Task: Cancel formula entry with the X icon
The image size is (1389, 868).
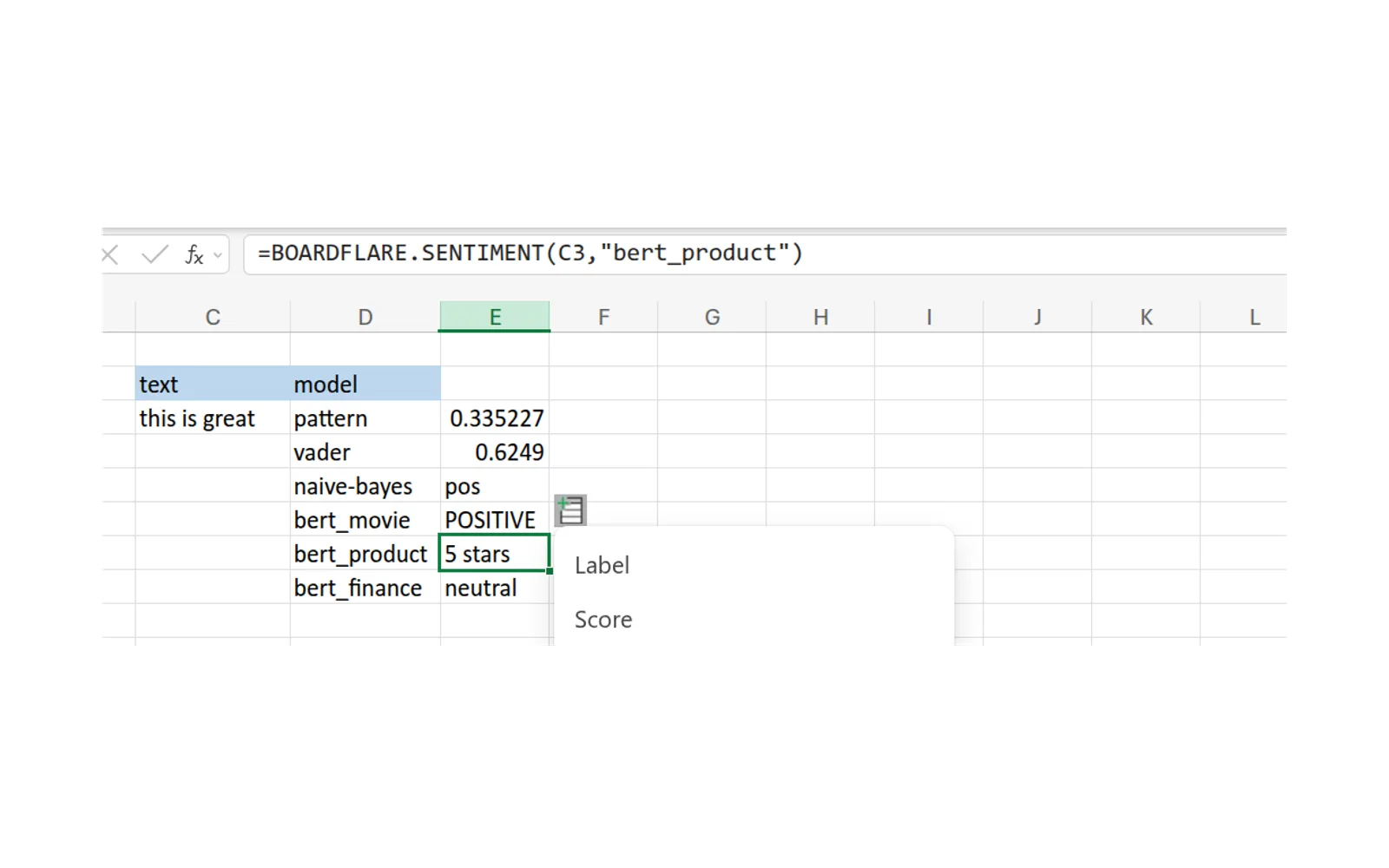Action: [x=110, y=254]
